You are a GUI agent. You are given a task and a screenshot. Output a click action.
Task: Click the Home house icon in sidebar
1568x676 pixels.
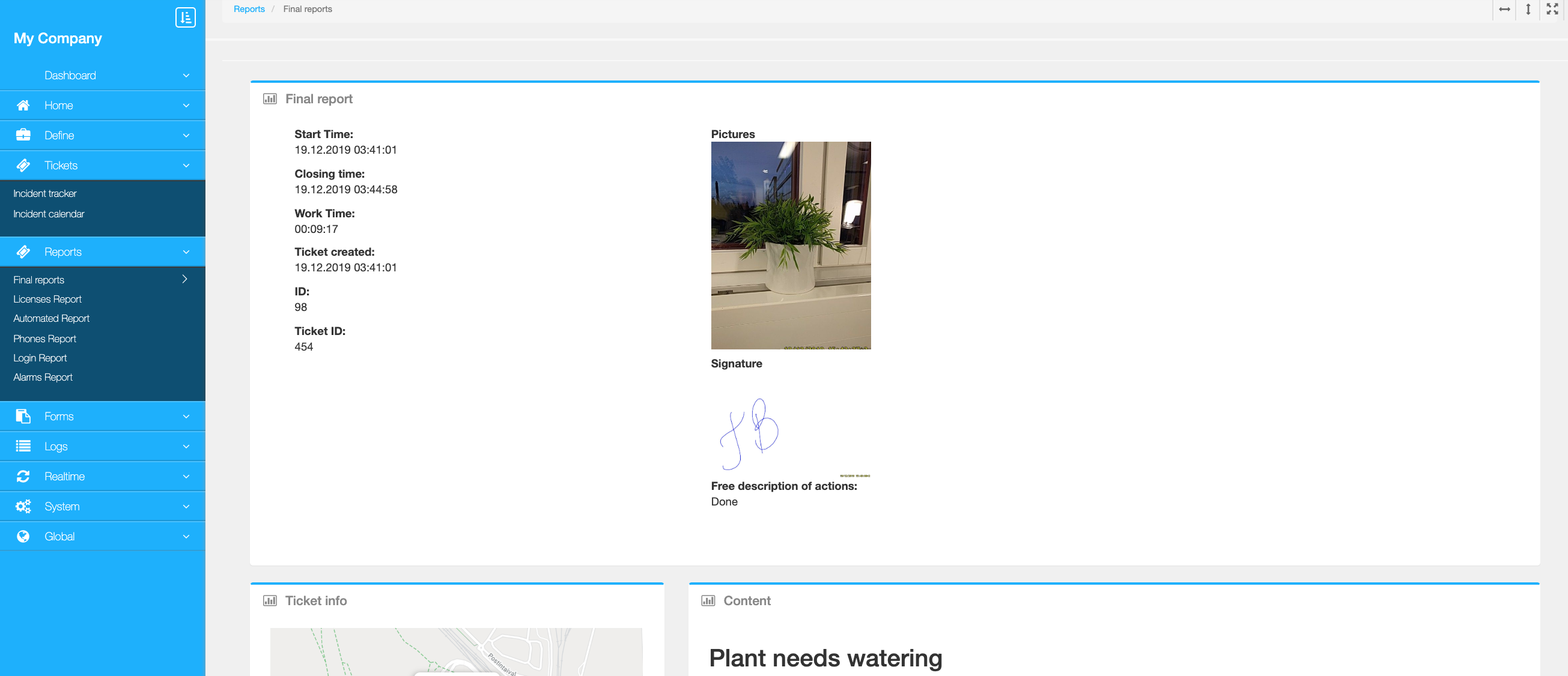23,105
